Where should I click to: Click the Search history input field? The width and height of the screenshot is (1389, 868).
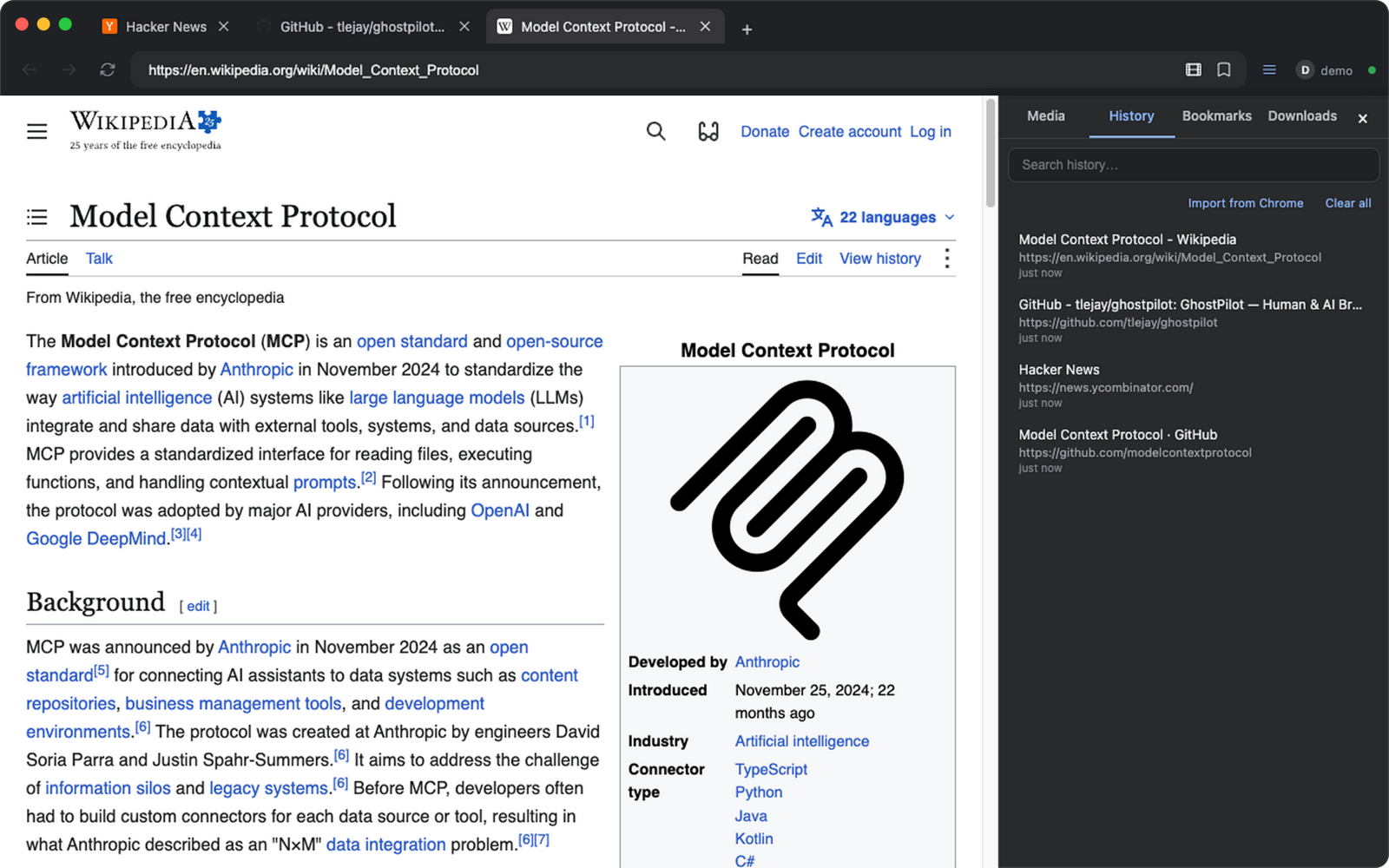1193,165
